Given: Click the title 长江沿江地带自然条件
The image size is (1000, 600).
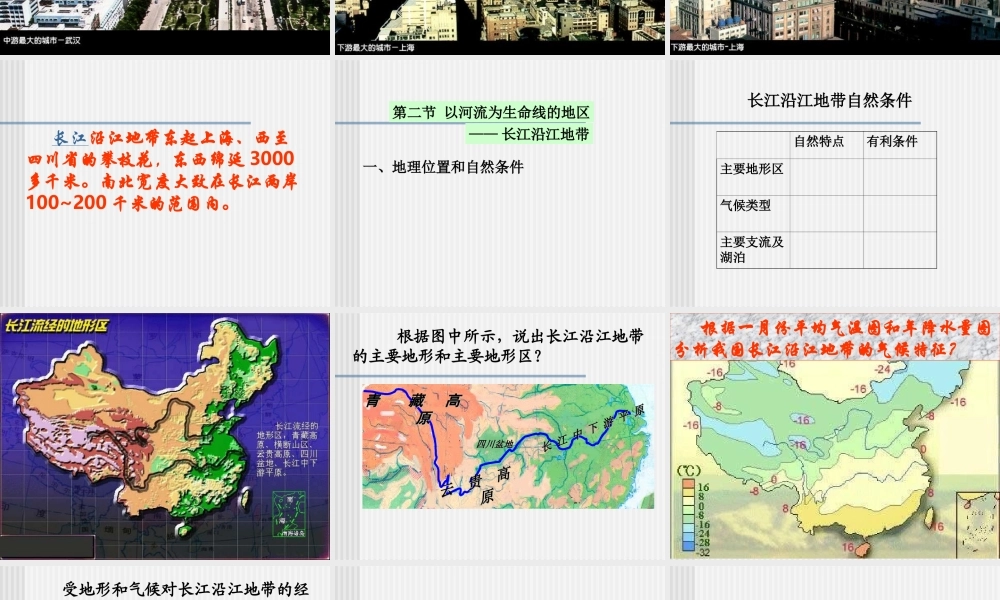Looking at the screenshot, I should (x=830, y=100).
